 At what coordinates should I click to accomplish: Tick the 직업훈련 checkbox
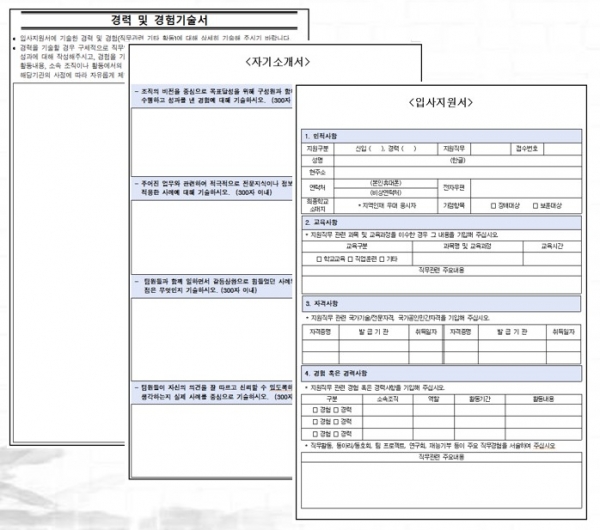[x=350, y=259]
